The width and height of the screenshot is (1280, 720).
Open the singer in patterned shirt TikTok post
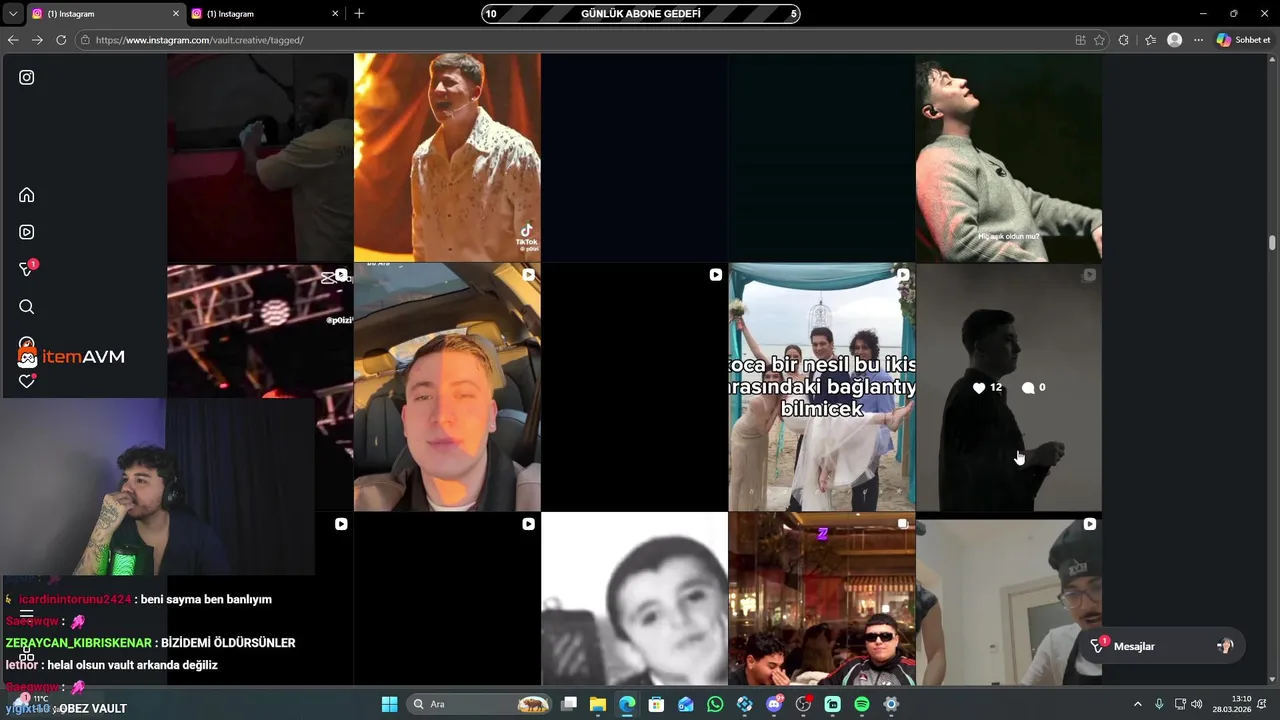(x=447, y=157)
